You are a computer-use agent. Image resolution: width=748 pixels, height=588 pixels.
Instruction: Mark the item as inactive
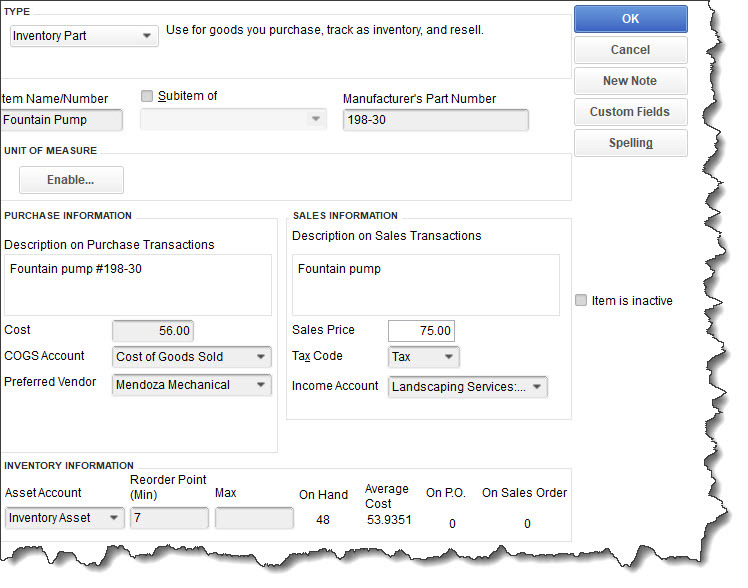coord(581,300)
